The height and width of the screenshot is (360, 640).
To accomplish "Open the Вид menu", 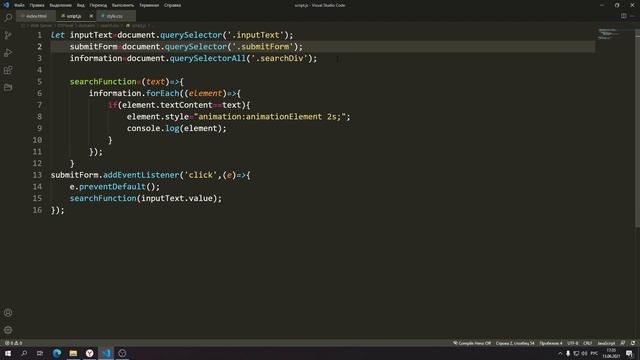I will (x=81, y=5).
